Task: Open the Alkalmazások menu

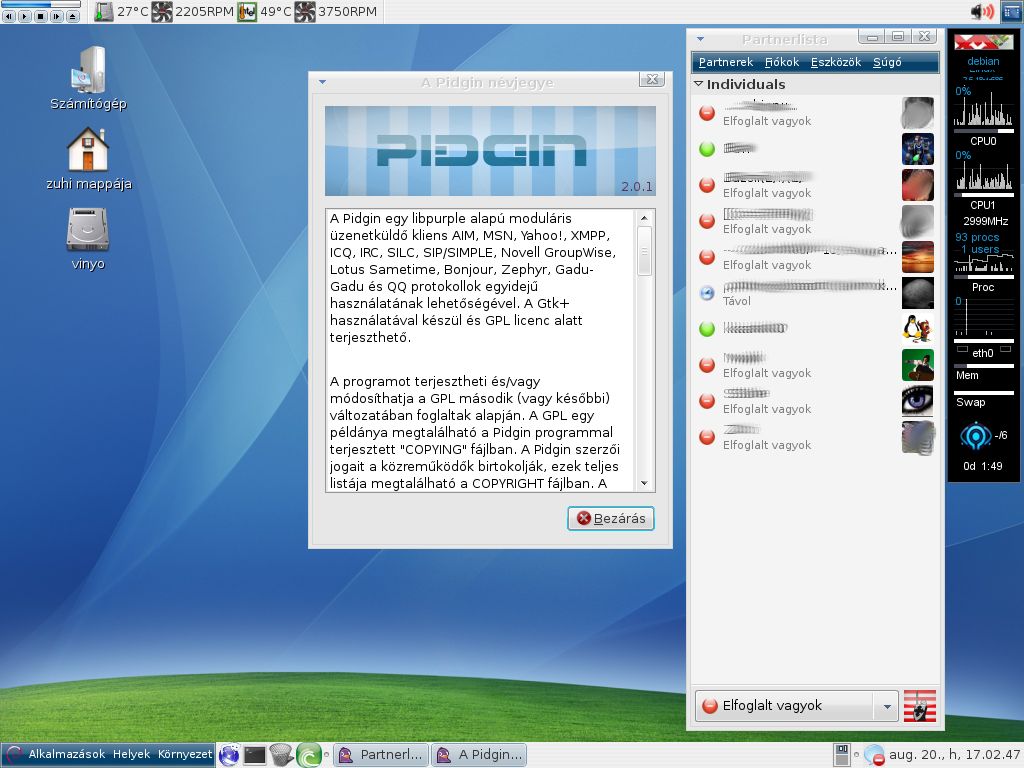Action: click(67, 754)
